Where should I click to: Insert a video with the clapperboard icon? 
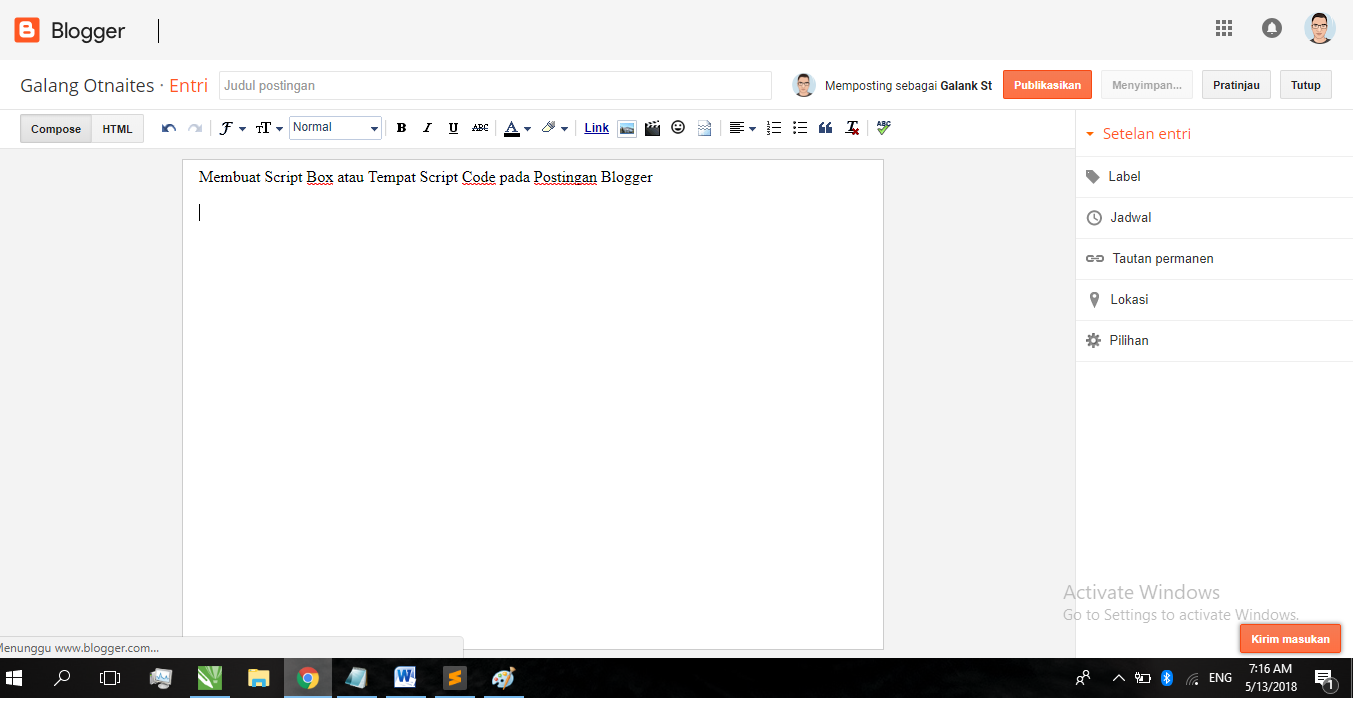click(x=653, y=128)
